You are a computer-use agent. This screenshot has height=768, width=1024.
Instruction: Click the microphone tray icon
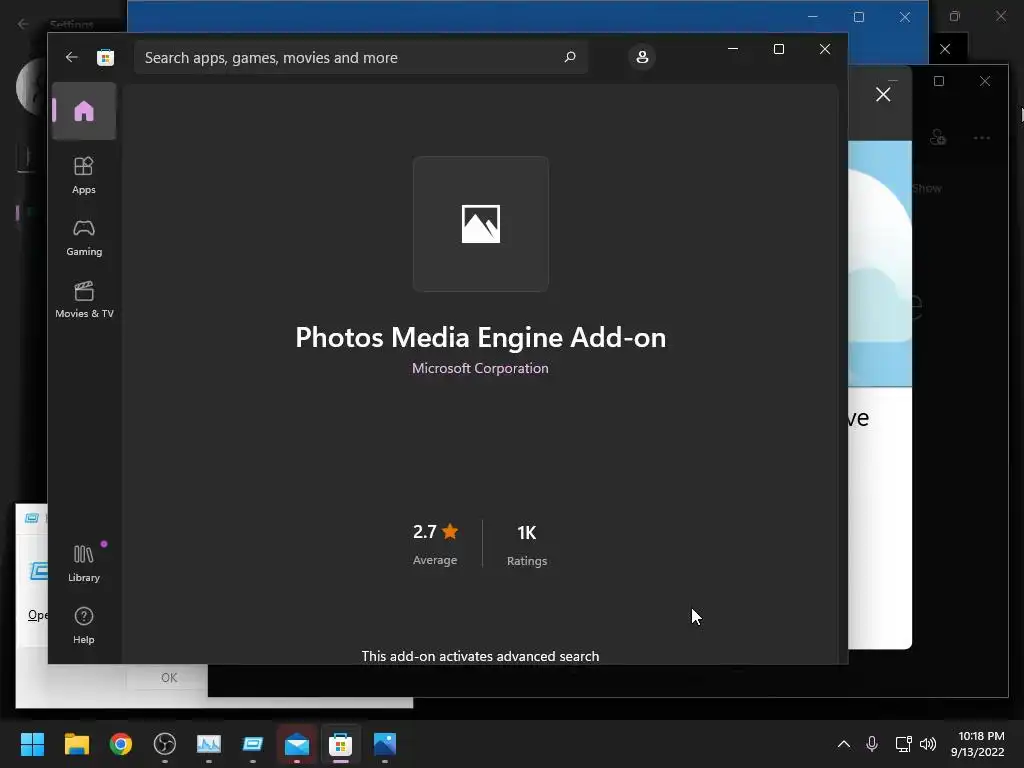pos(872,744)
